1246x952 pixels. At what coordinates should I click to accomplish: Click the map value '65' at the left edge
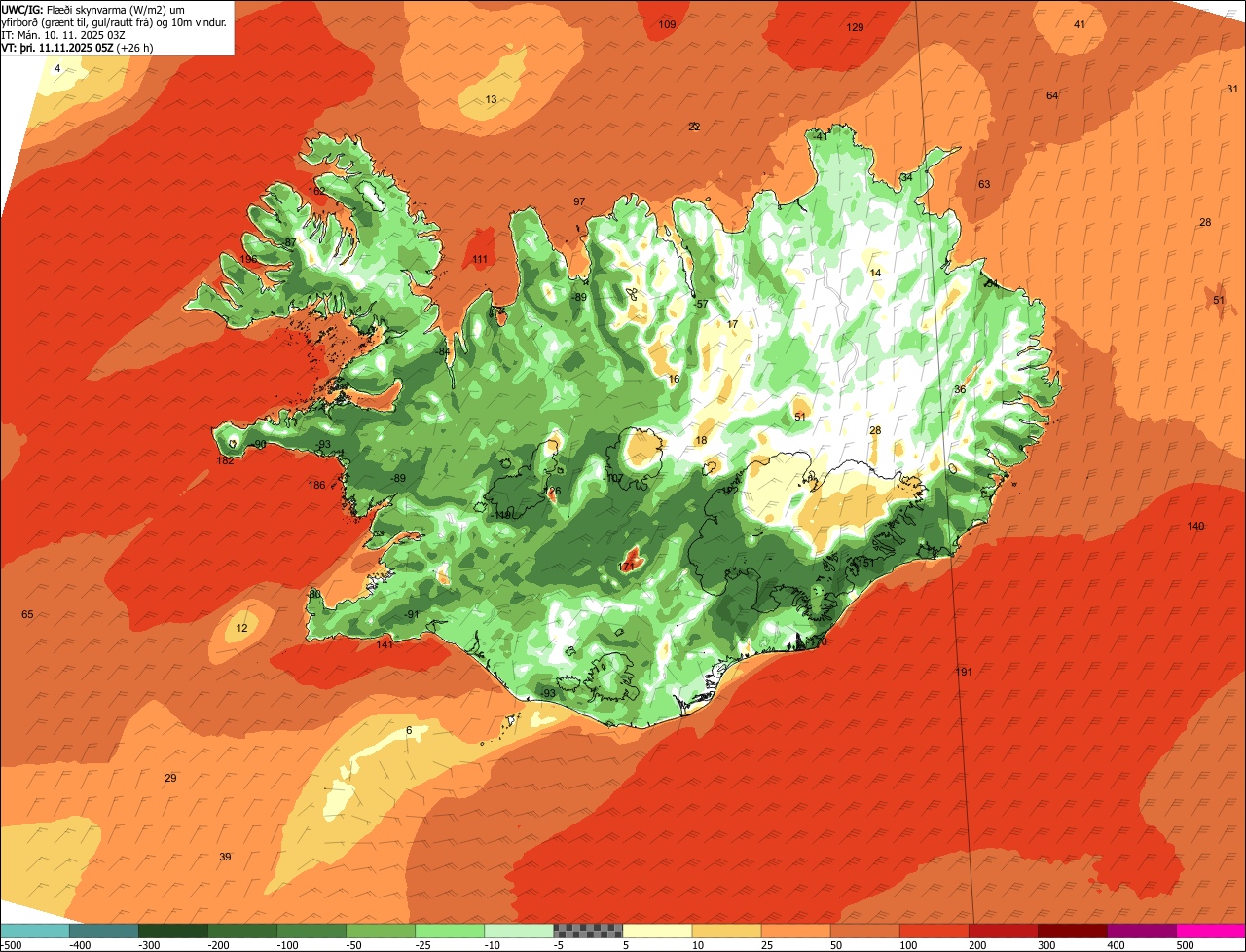pos(27,614)
